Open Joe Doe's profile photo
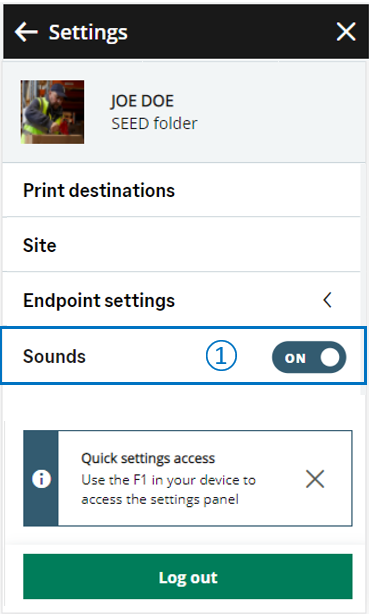This screenshot has width=369, height=614. 52,112
